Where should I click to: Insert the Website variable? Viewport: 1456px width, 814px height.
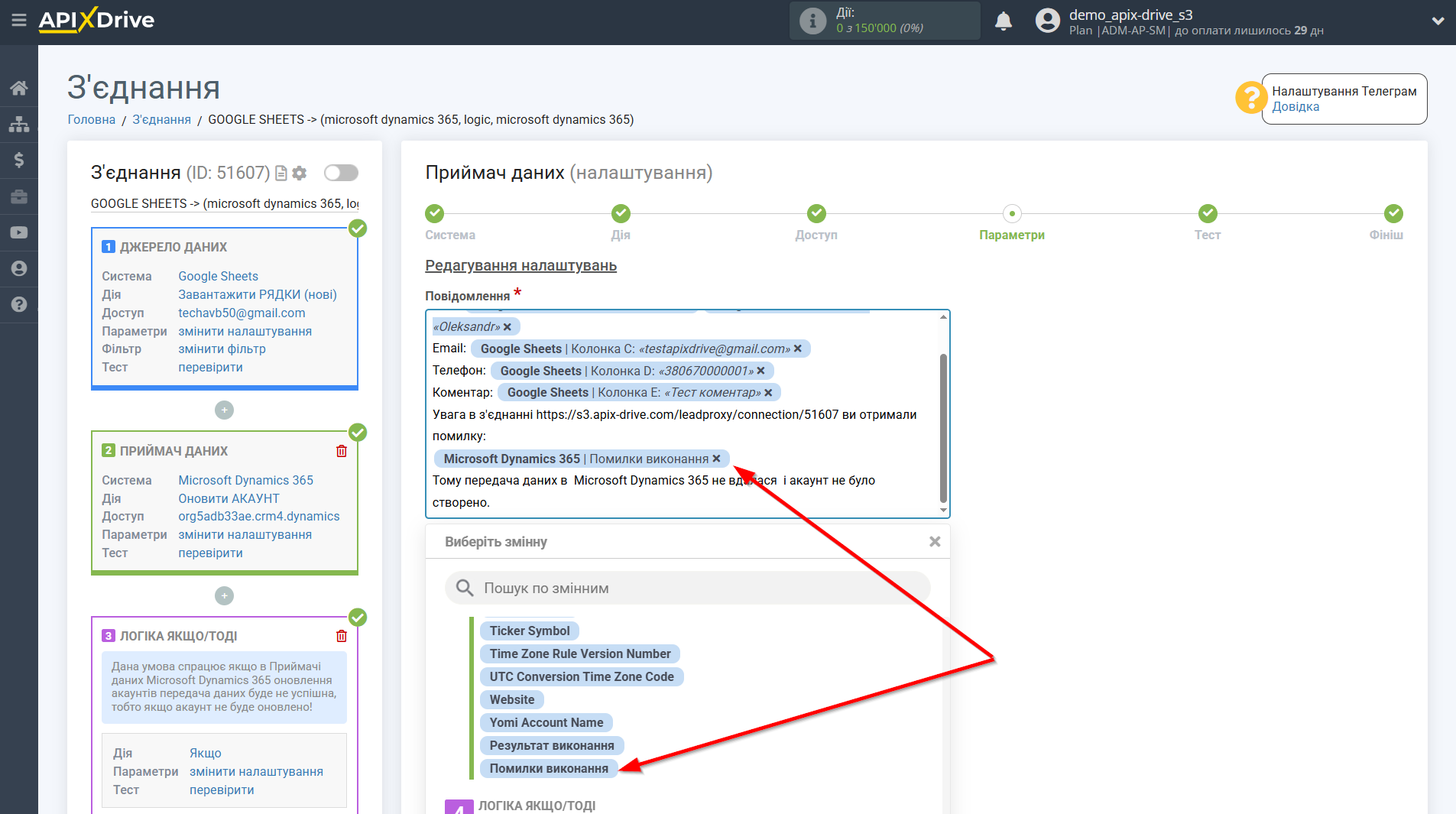point(512,699)
